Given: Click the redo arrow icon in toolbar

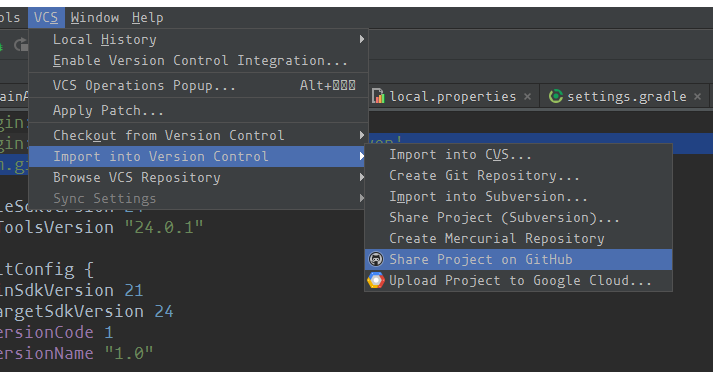Looking at the screenshot, I should [21, 45].
